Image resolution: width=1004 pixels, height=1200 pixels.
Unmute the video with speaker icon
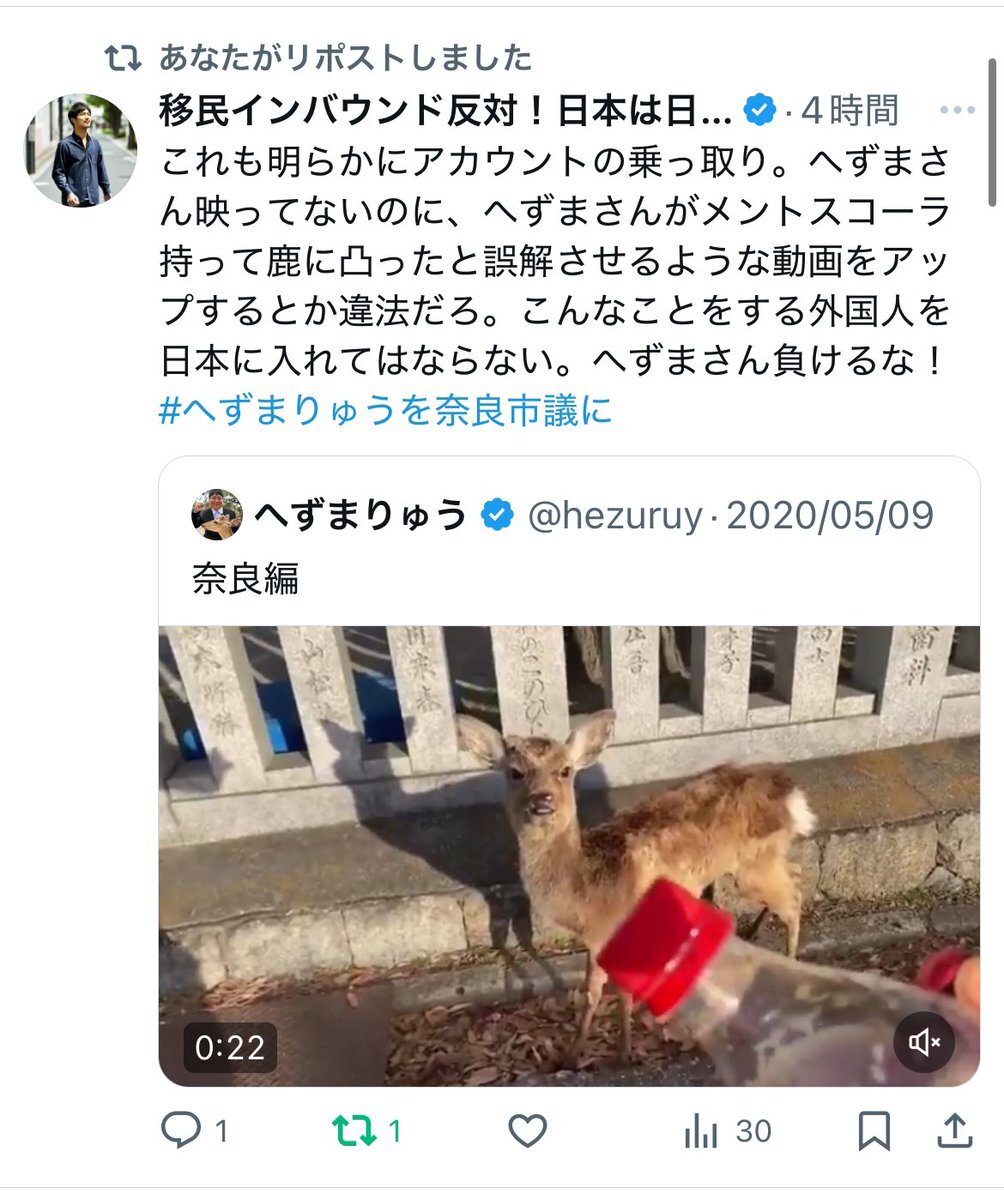pyautogui.click(x=924, y=1044)
